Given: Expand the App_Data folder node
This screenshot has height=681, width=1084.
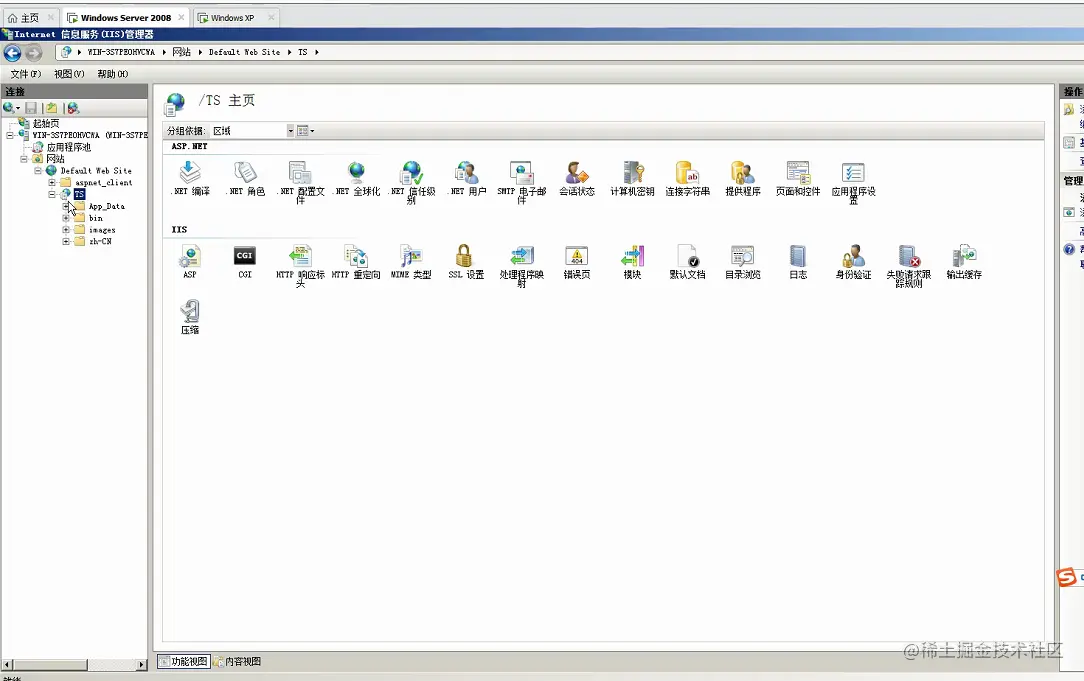Looking at the screenshot, I should (x=66, y=206).
